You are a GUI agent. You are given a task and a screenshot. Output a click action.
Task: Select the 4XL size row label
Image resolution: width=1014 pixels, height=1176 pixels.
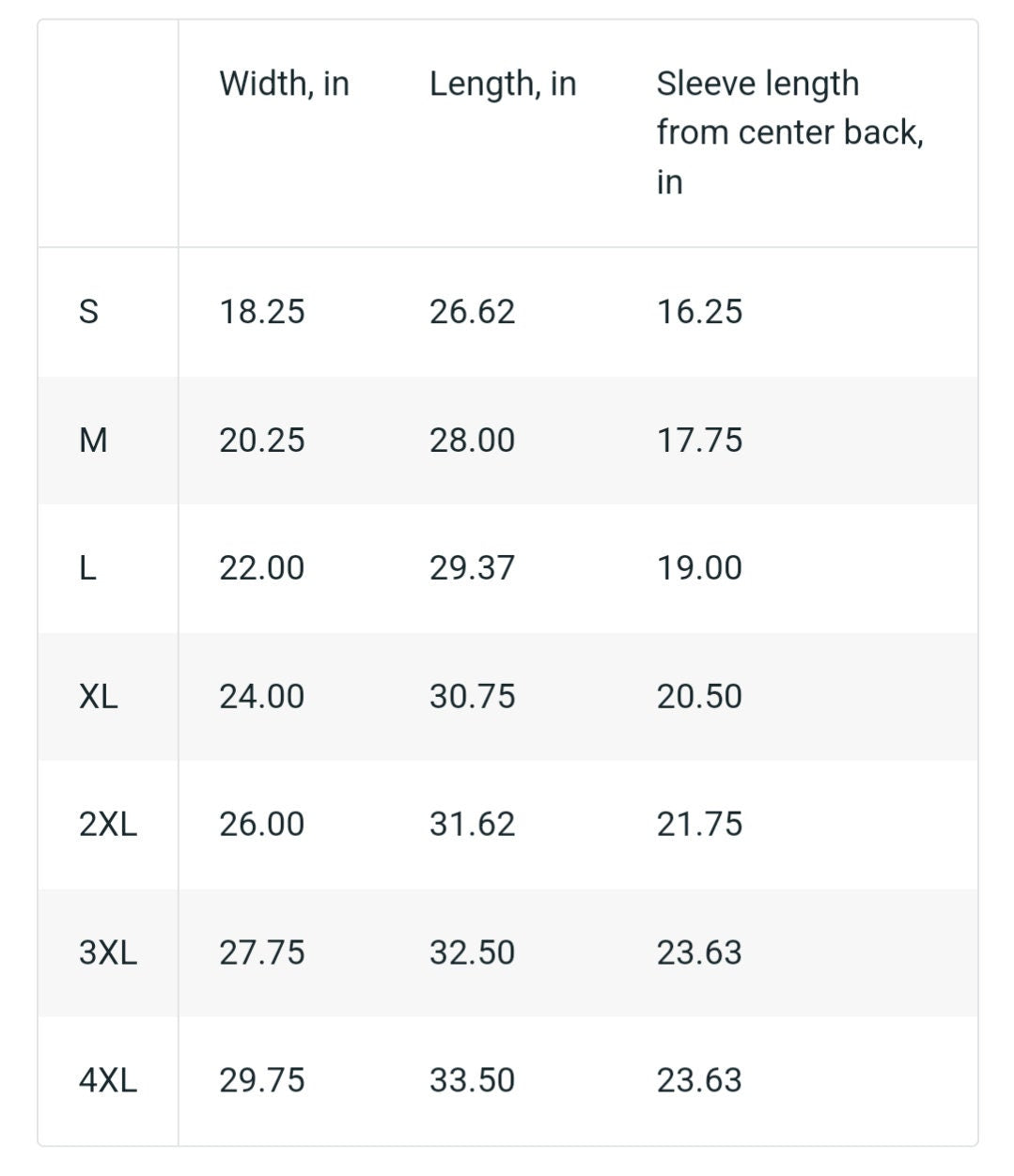pyautogui.click(x=108, y=1080)
